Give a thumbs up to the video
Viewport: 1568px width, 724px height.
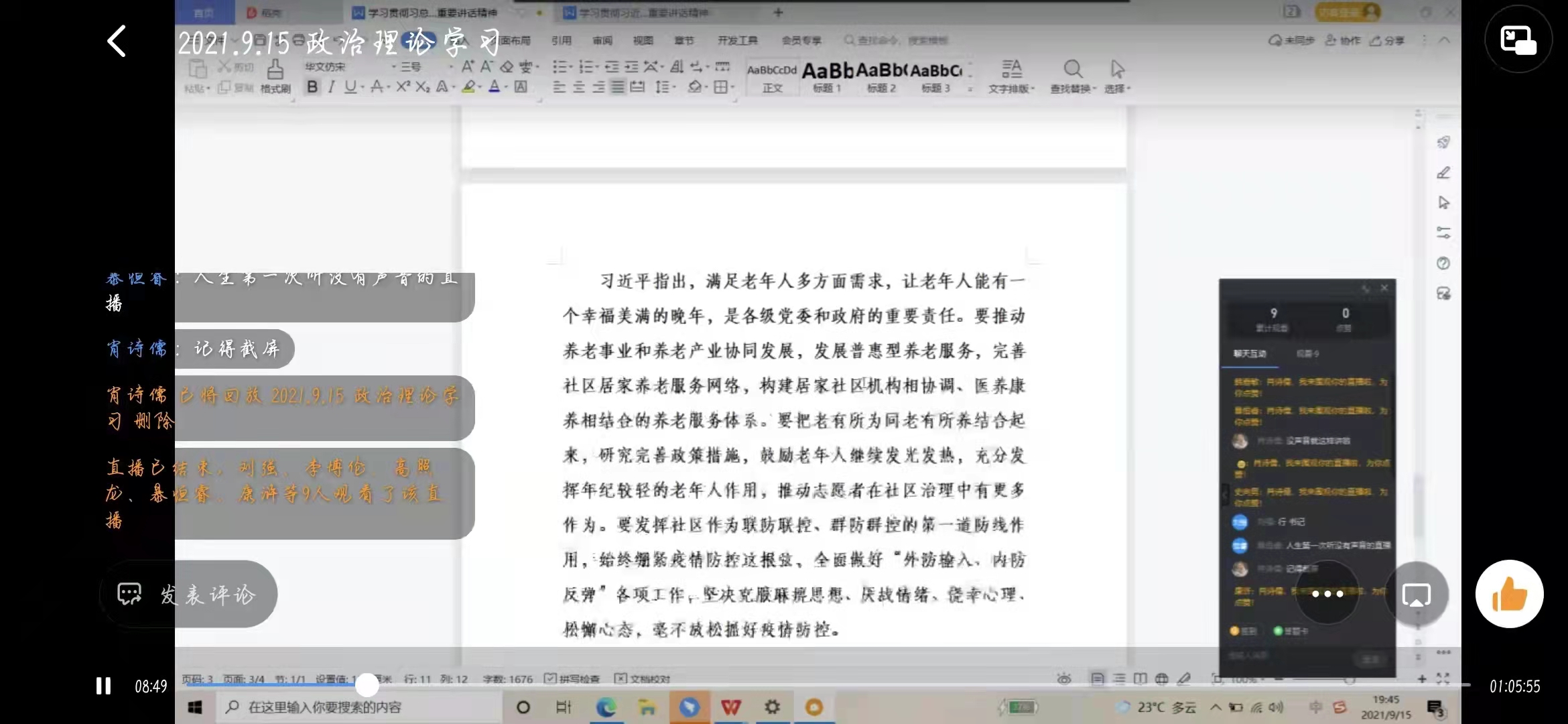tap(1509, 594)
